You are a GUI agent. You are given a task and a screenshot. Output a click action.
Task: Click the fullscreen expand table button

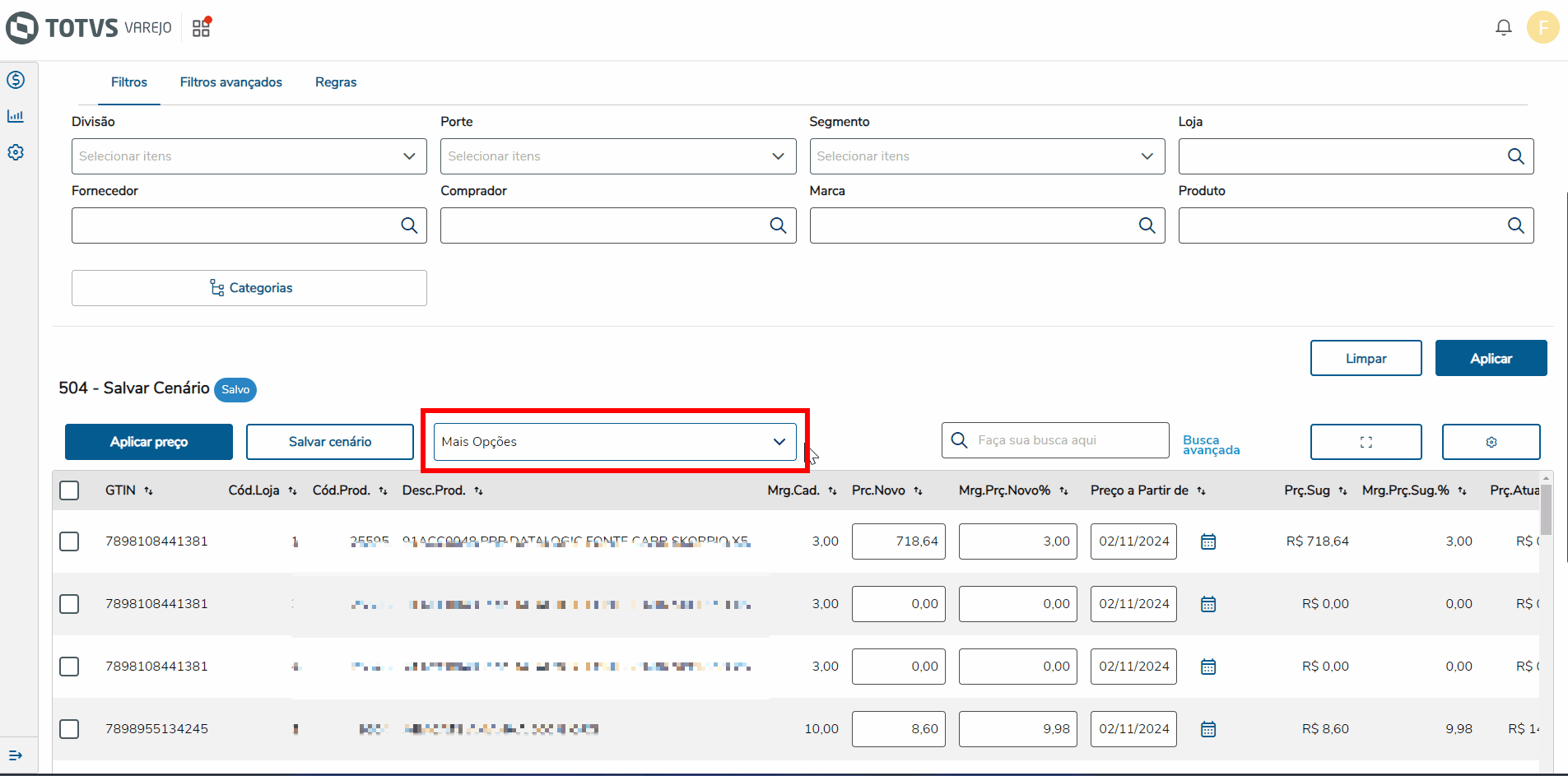(x=1366, y=442)
